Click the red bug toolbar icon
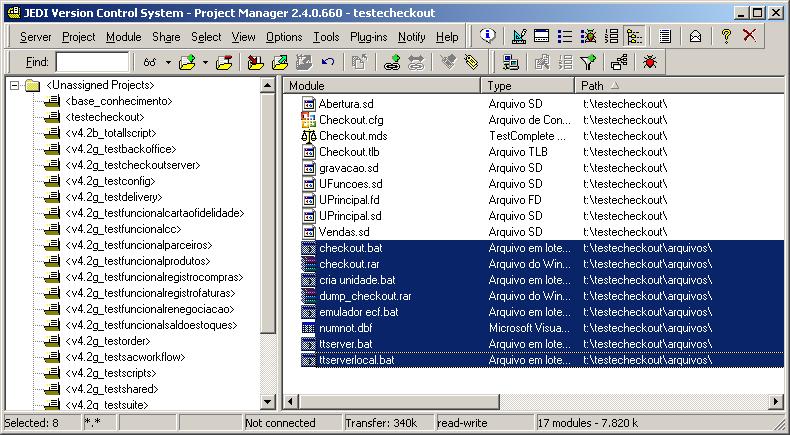The width and height of the screenshot is (790, 435). (x=649, y=63)
